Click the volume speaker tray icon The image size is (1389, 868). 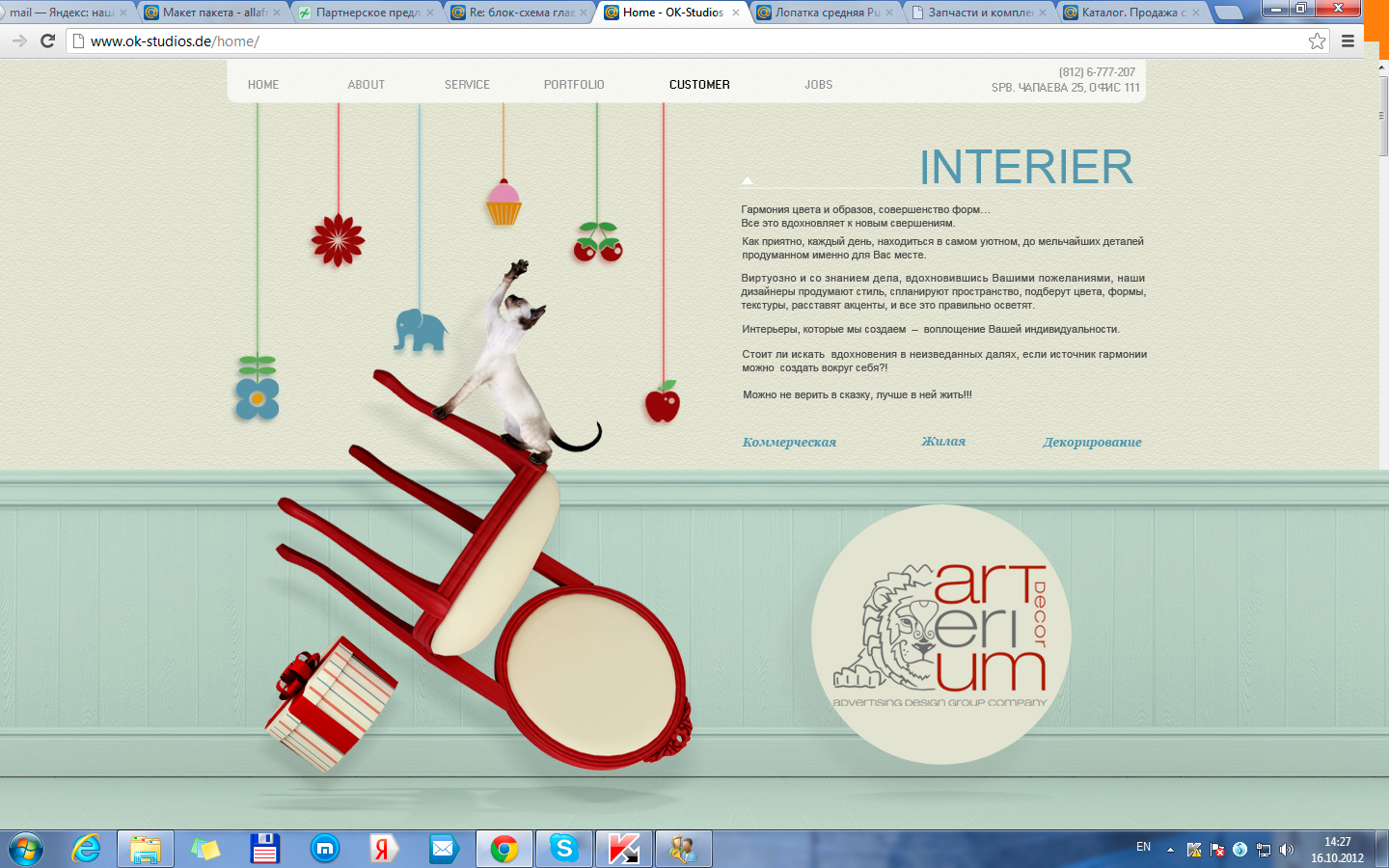(1287, 850)
